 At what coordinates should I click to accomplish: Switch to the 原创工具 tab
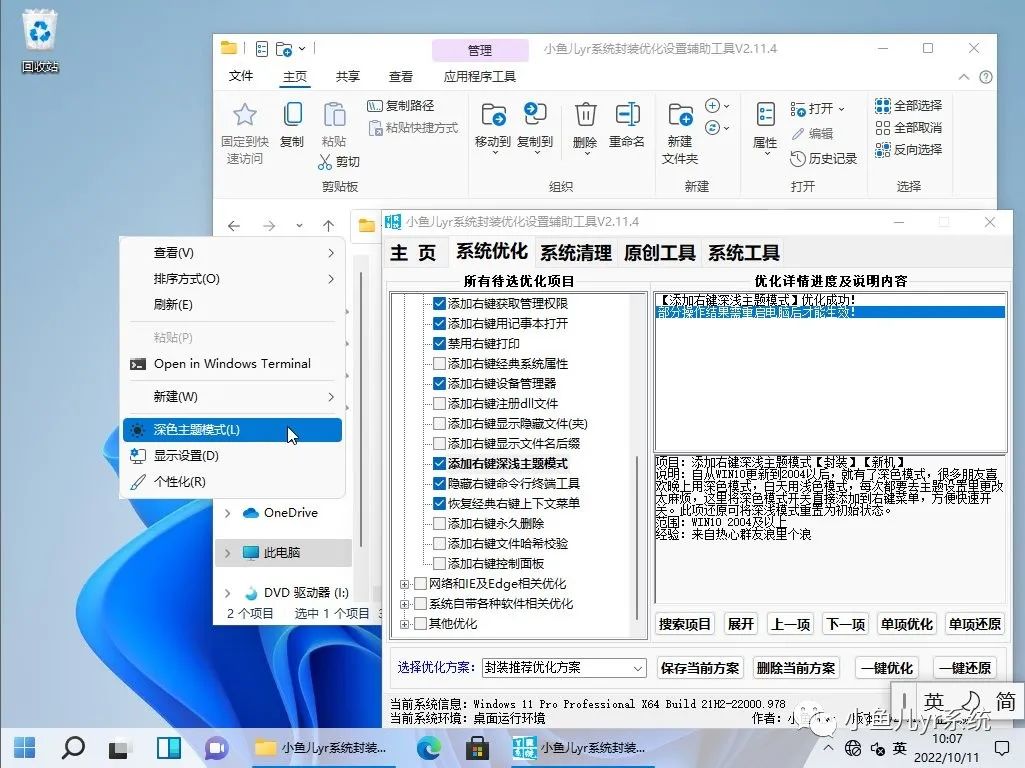click(x=660, y=253)
